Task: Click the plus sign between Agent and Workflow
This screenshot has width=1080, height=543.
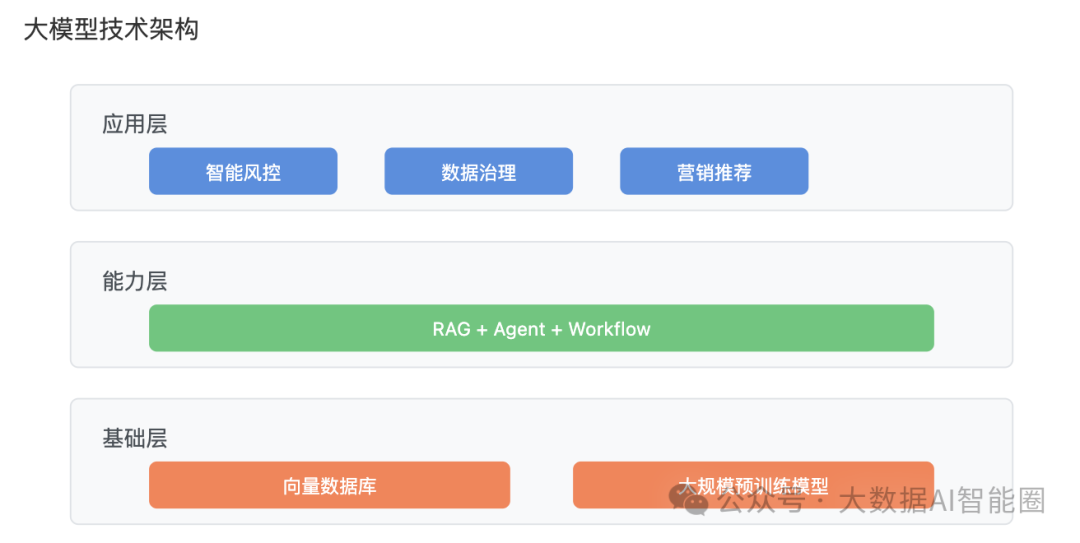Action: coord(557,330)
